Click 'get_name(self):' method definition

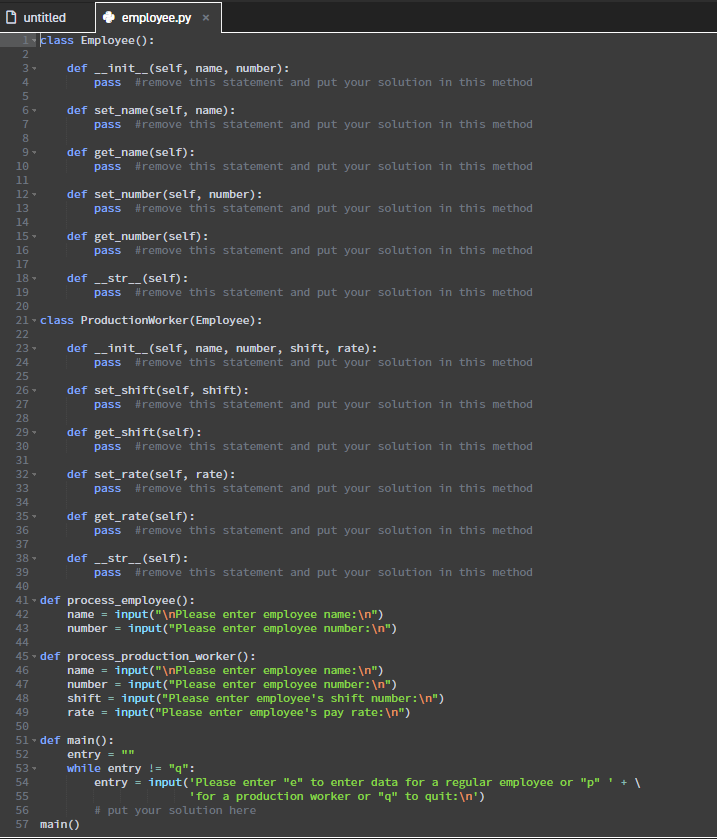point(144,152)
